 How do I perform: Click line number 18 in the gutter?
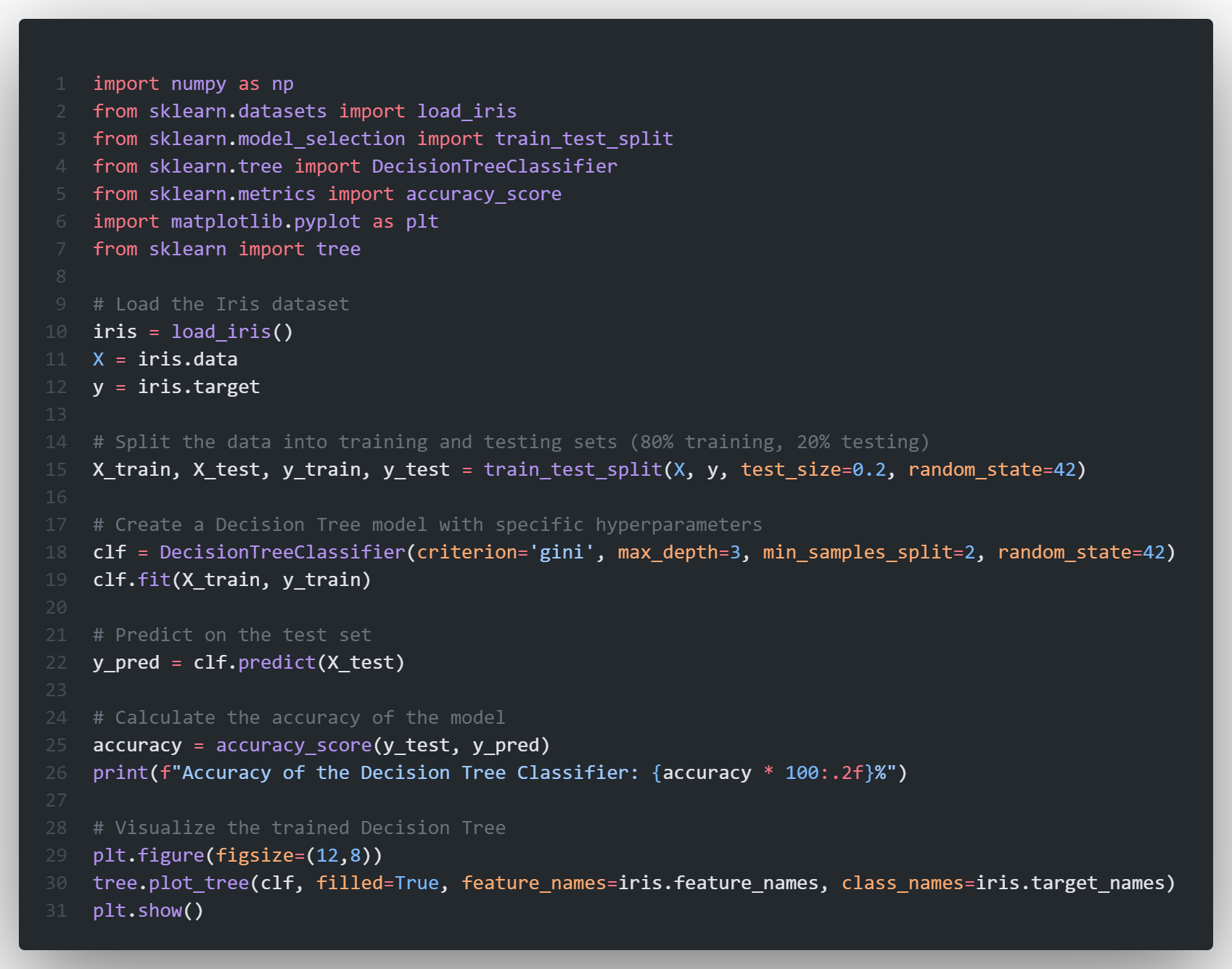[57, 553]
